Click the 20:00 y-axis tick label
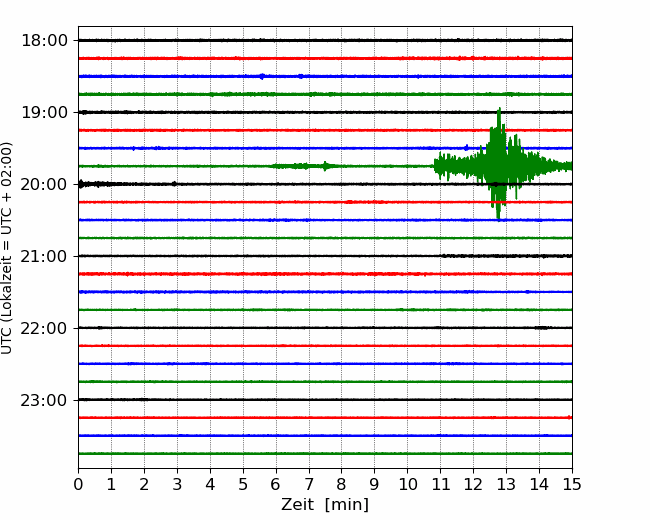The height and width of the screenshot is (520, 650). point(44,184)
